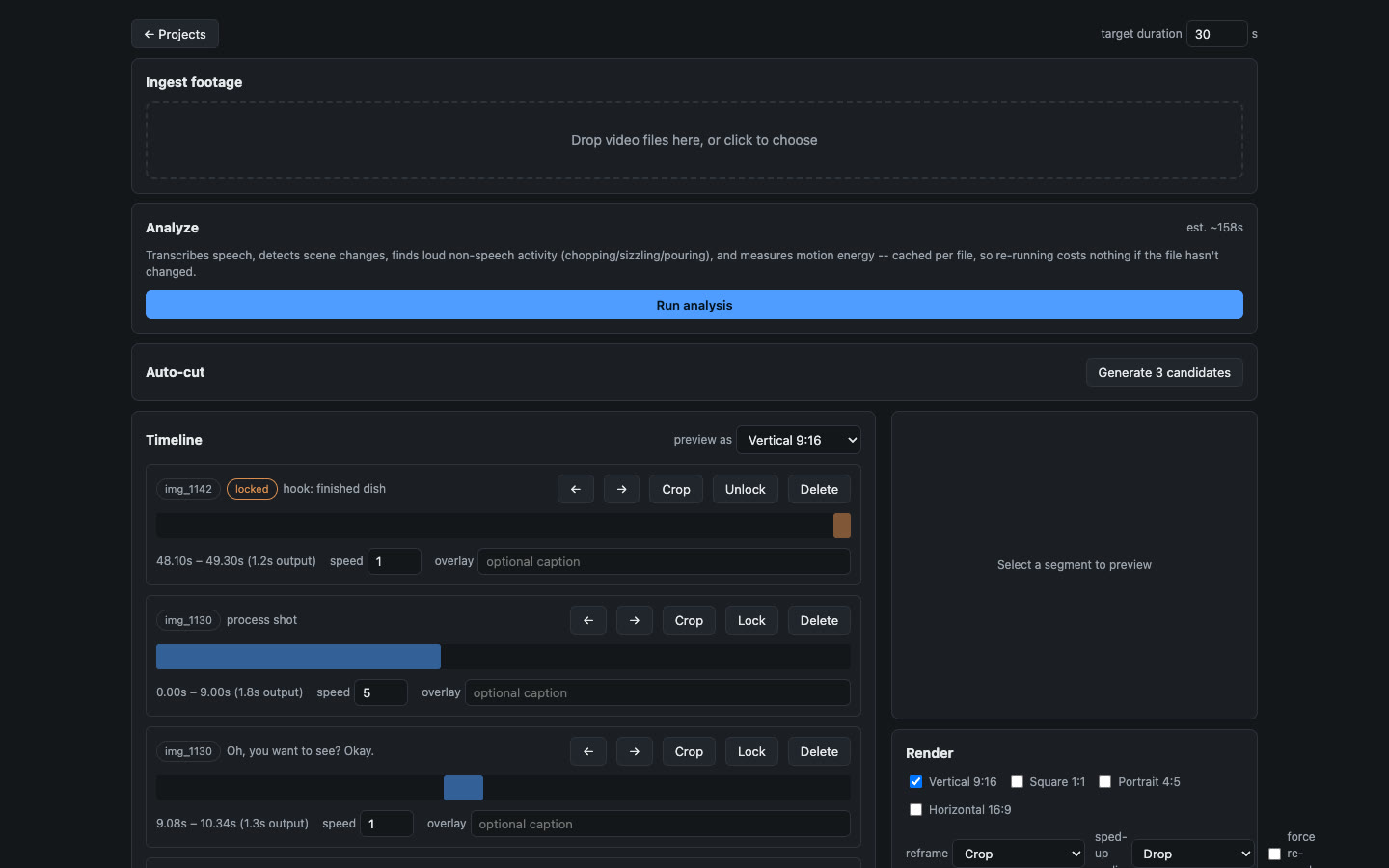Toggle the force re-render checkbox
Image resolution: width=1389 pixels, height=868 pixels.
[x=1274, y=854]
